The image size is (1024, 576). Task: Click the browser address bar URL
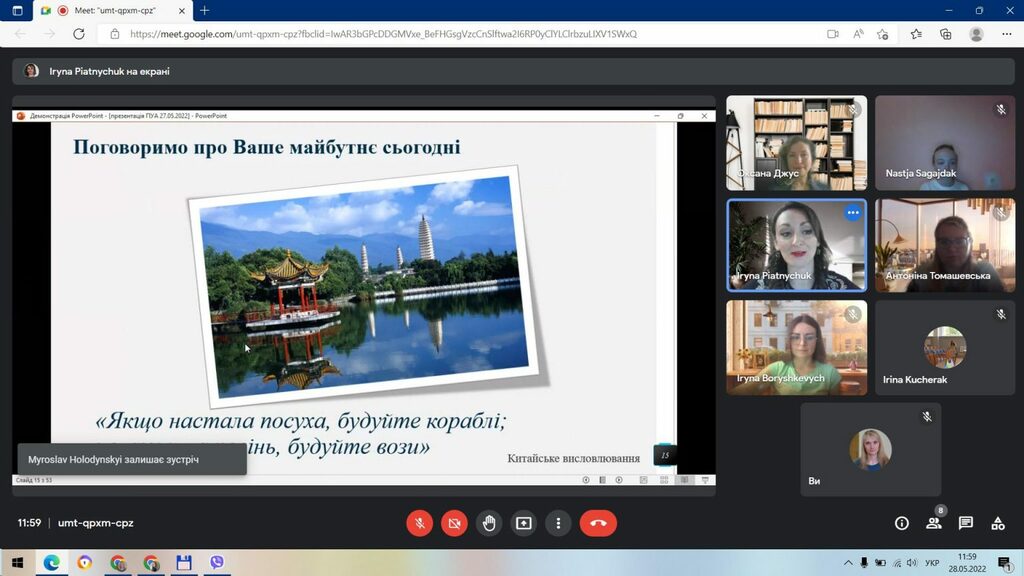click(383, 34)
